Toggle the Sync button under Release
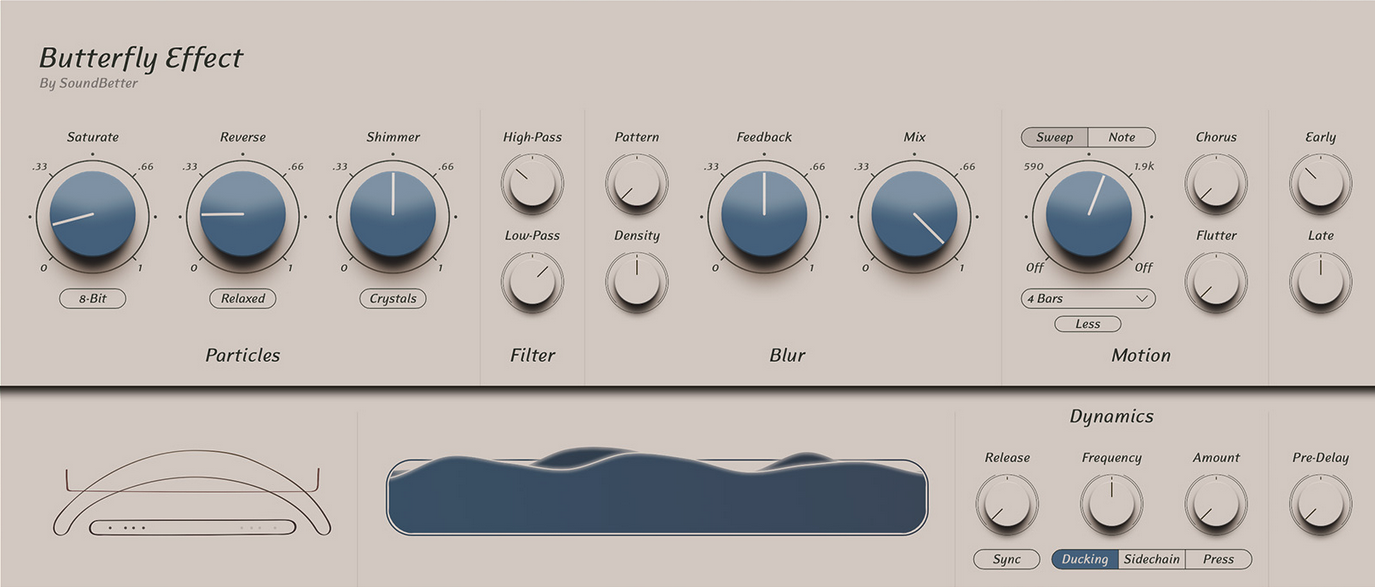The height and width of the screenshot is (587, 1375). click(1007, 559)
